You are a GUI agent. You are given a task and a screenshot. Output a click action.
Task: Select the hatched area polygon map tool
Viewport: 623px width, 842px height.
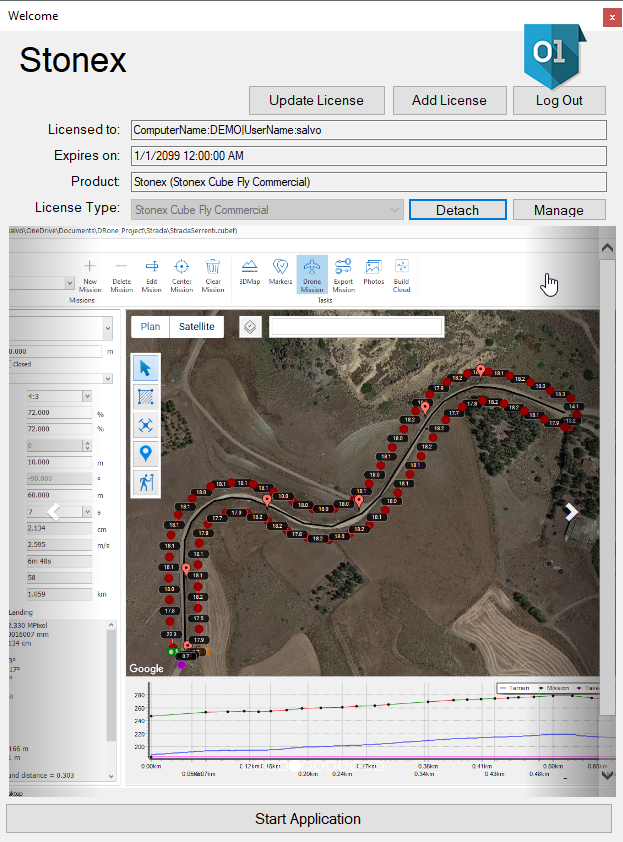click(146, 397)
